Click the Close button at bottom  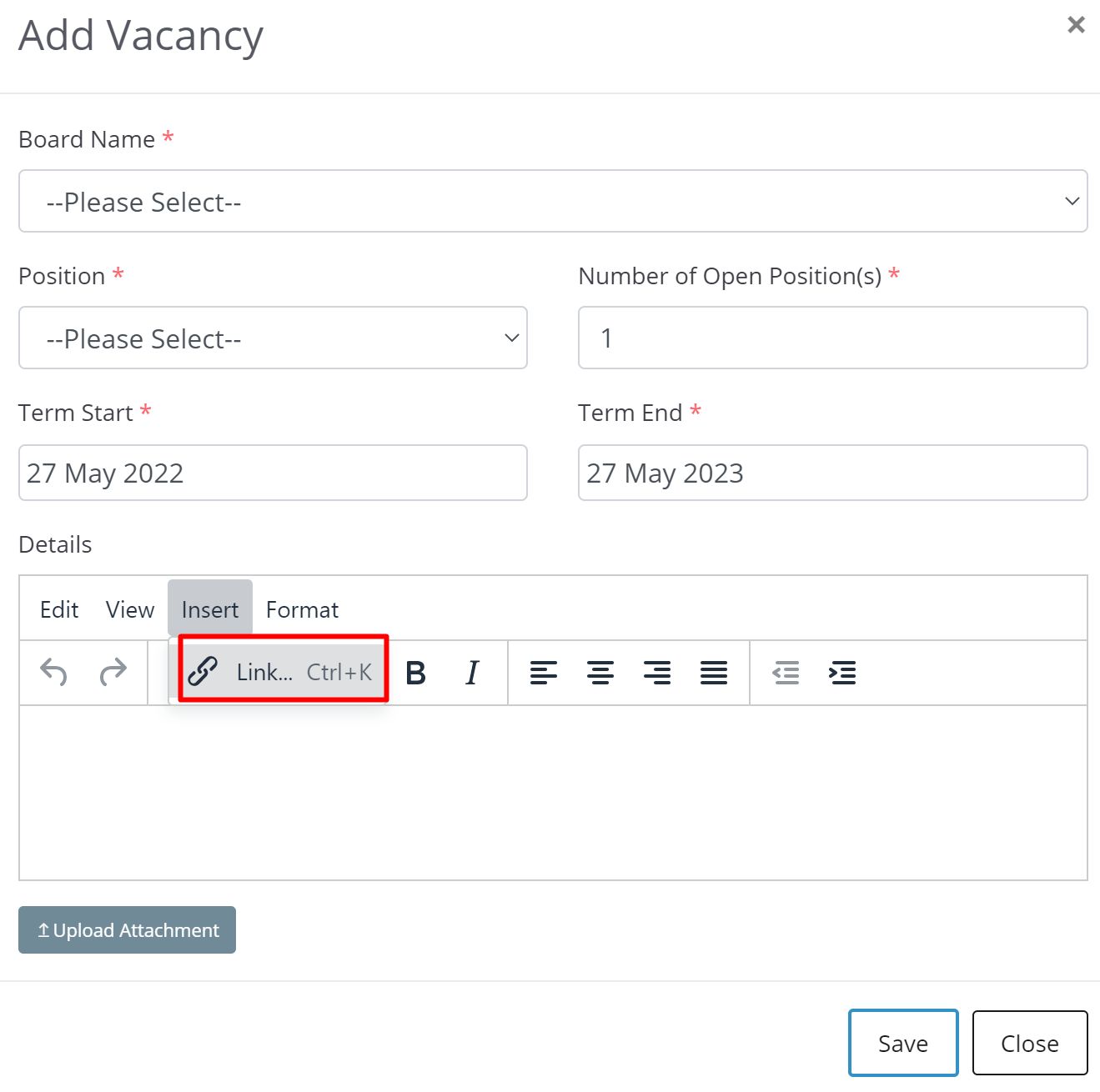tap(1030, 1043)
